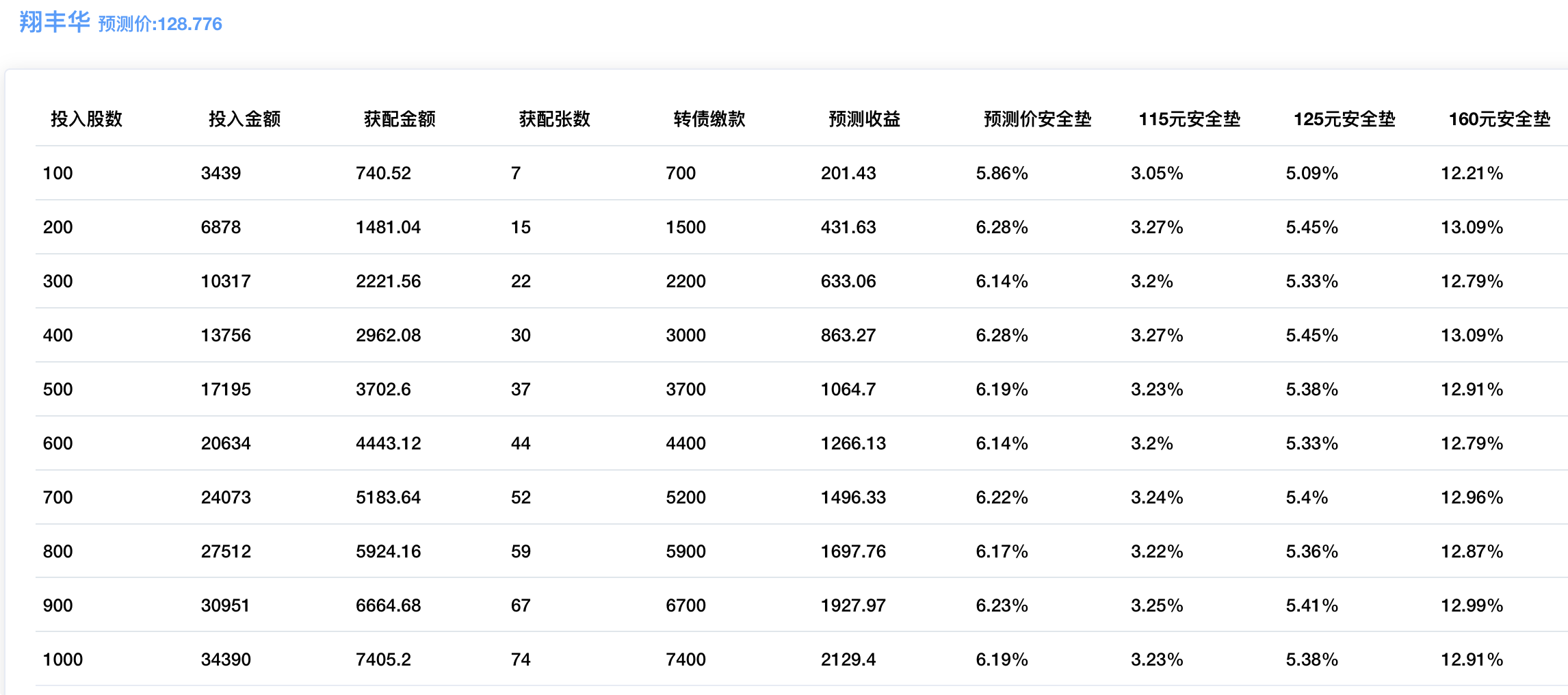Select the 863.27 predicted profit cell
This screenshot has width=1568, height=695.
pos(848,335)
